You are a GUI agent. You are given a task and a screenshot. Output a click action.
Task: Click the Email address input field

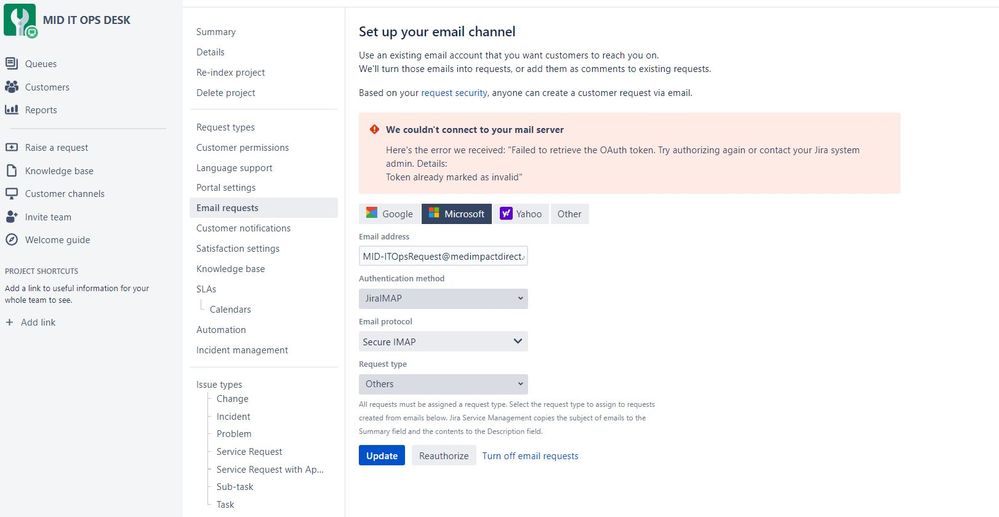coord(443,256)
